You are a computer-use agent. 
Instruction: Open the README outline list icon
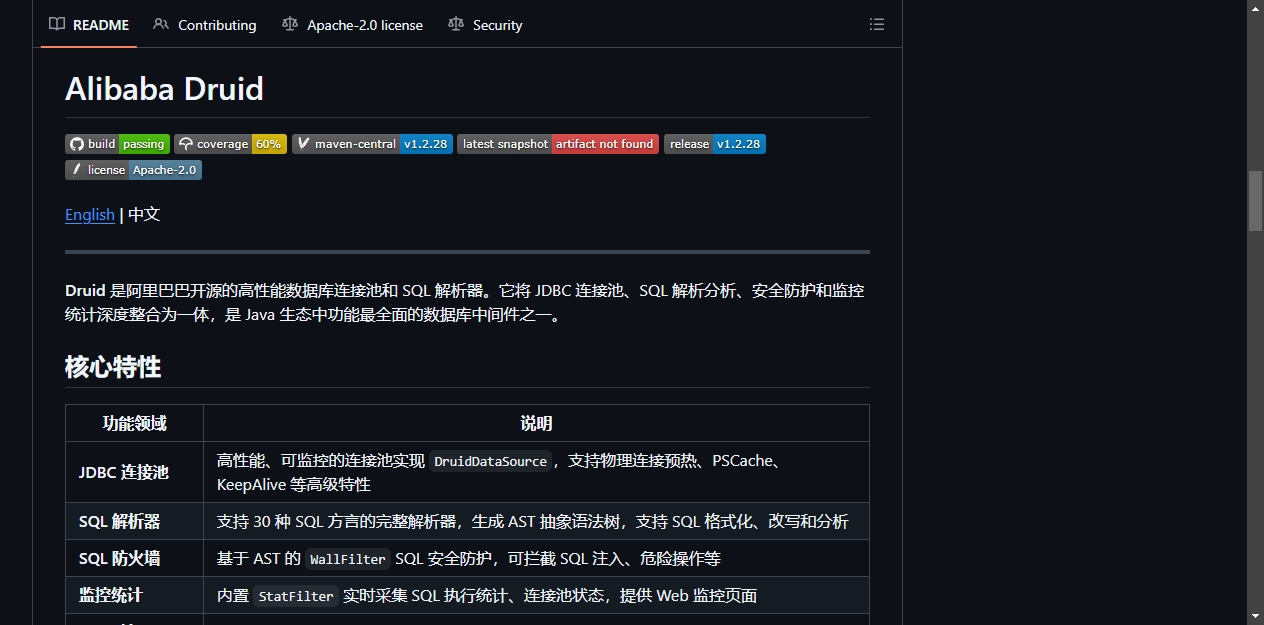877,25
